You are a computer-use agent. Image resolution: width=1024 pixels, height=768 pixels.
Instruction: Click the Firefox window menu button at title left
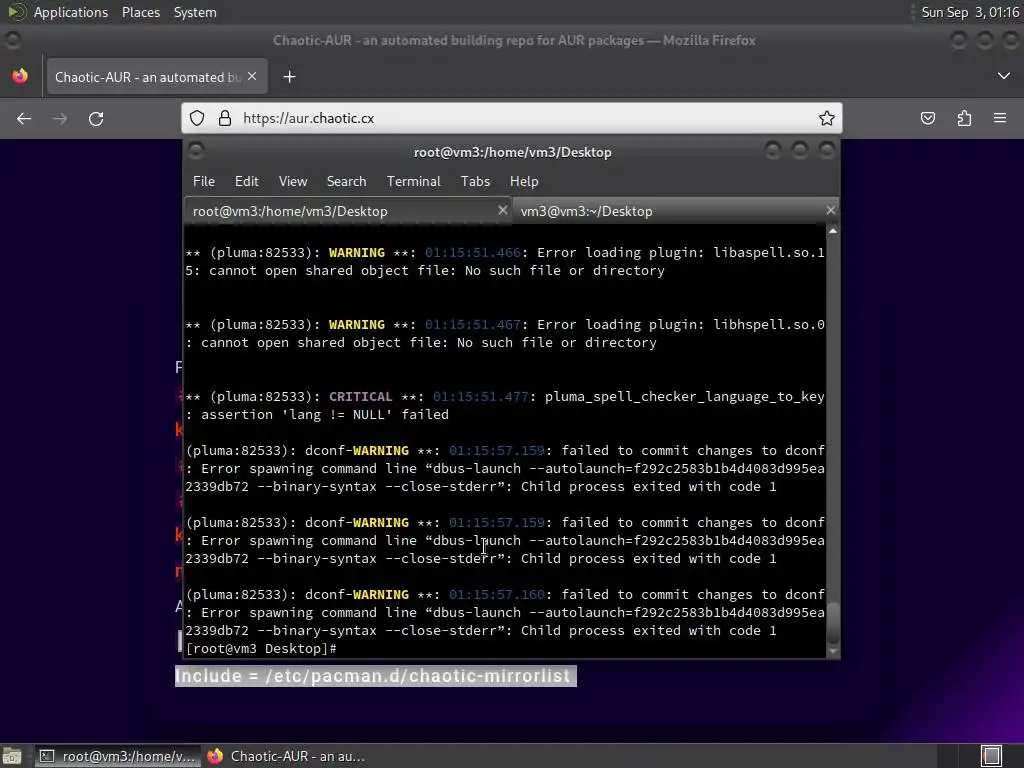[x=12, y=40]
